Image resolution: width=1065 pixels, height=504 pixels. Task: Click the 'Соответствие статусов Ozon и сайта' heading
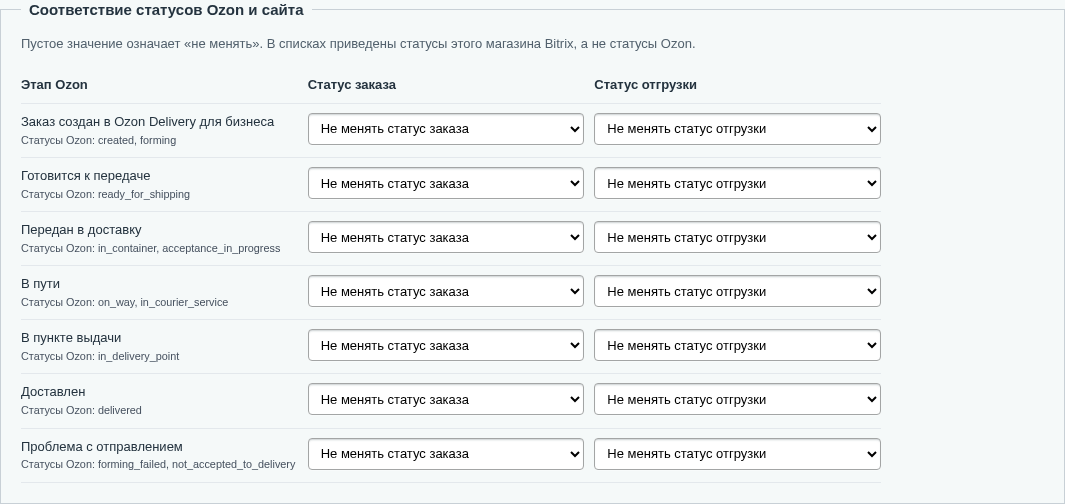[x=166, y=10]
